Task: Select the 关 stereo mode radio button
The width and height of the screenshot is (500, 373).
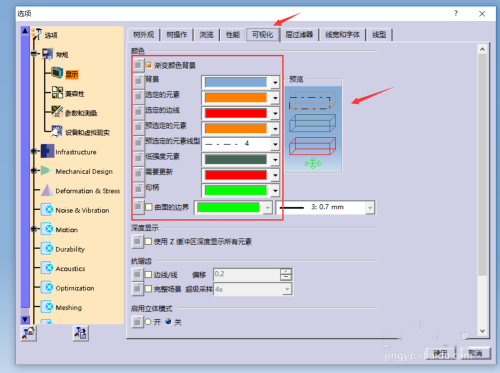Action: tap(168, 322)
